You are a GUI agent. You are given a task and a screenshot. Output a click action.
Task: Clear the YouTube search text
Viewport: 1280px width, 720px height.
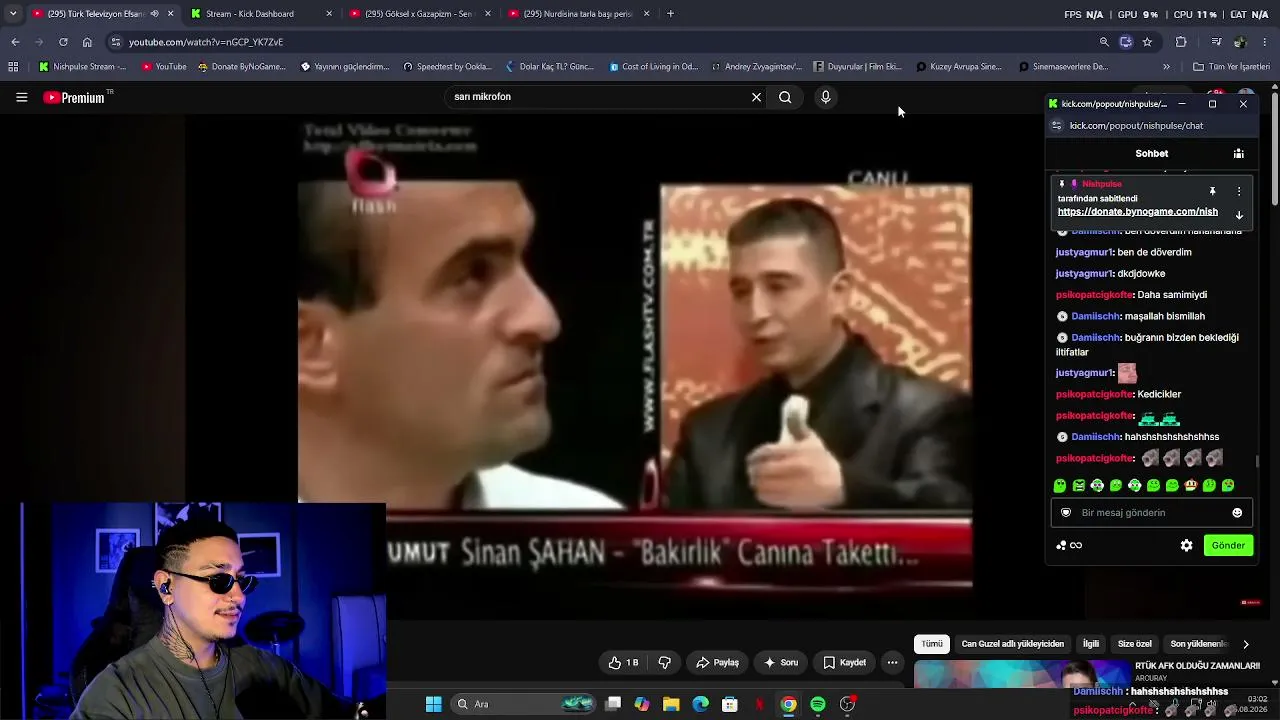click(x=756, y=97)
